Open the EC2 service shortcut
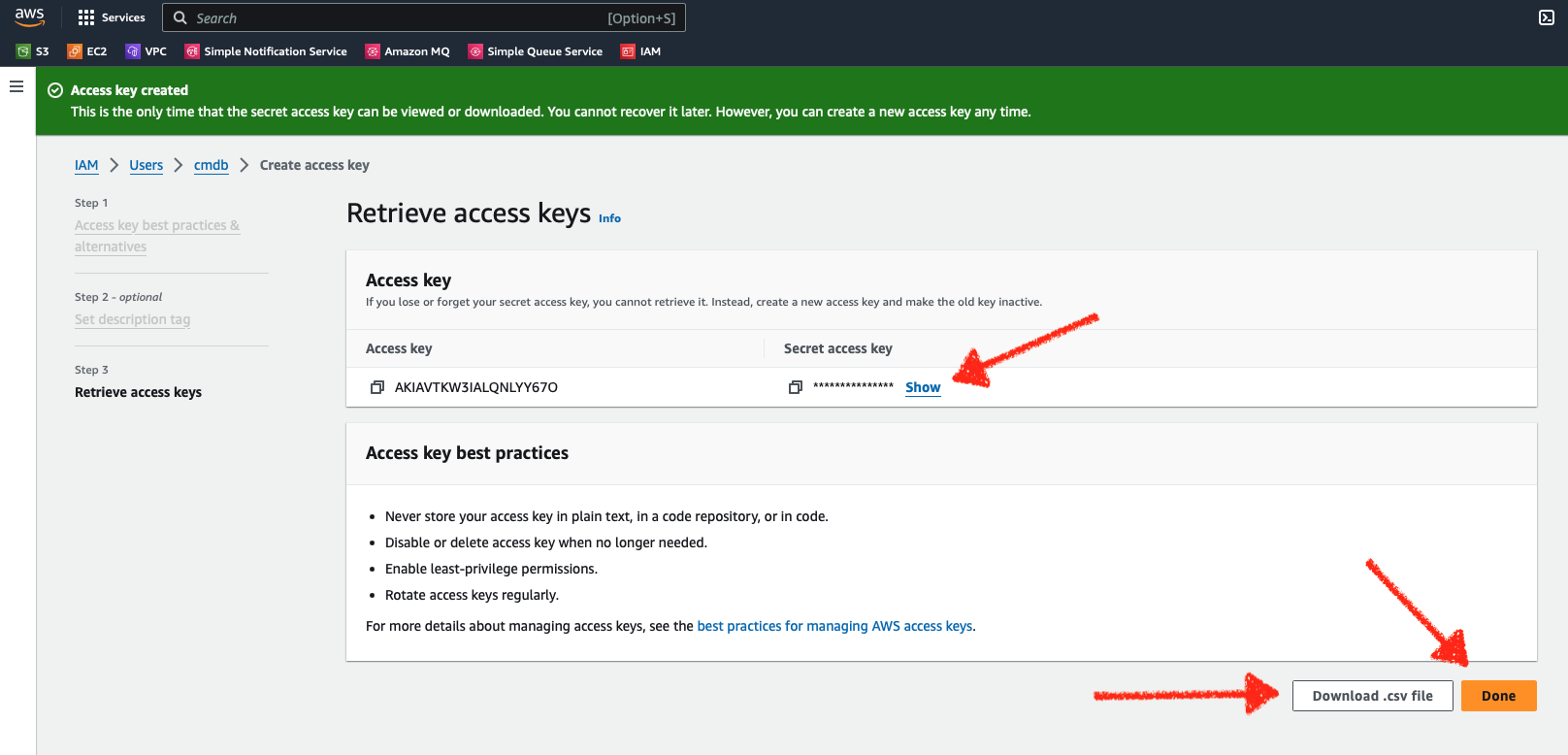 pyautogui.click(x=87, y=51)
